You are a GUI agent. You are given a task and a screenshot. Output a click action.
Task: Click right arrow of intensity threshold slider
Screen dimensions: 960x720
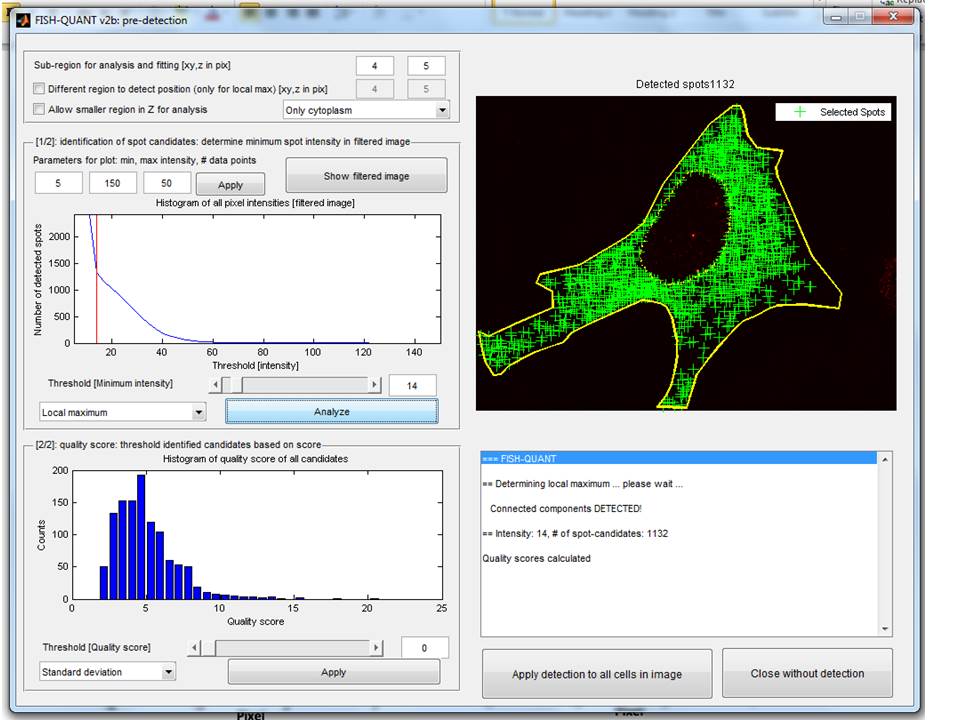point(375,385)
